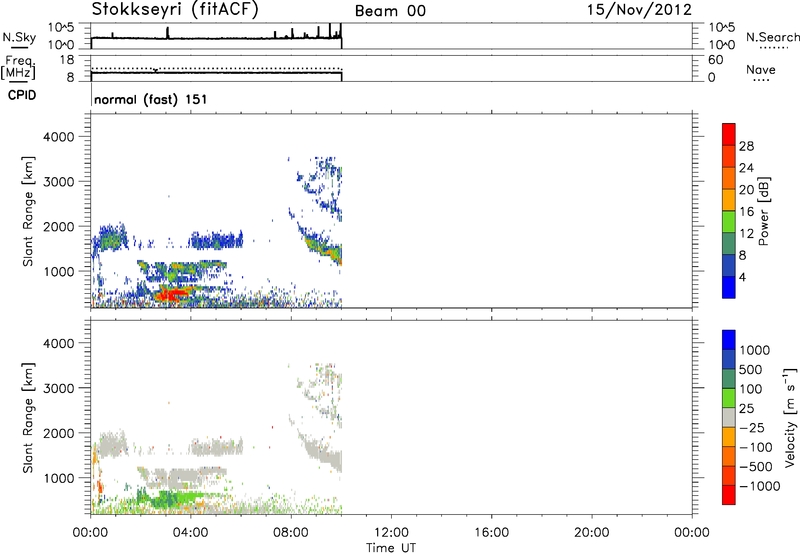Pick the red top segment of Power colorbar

point(729,135)
